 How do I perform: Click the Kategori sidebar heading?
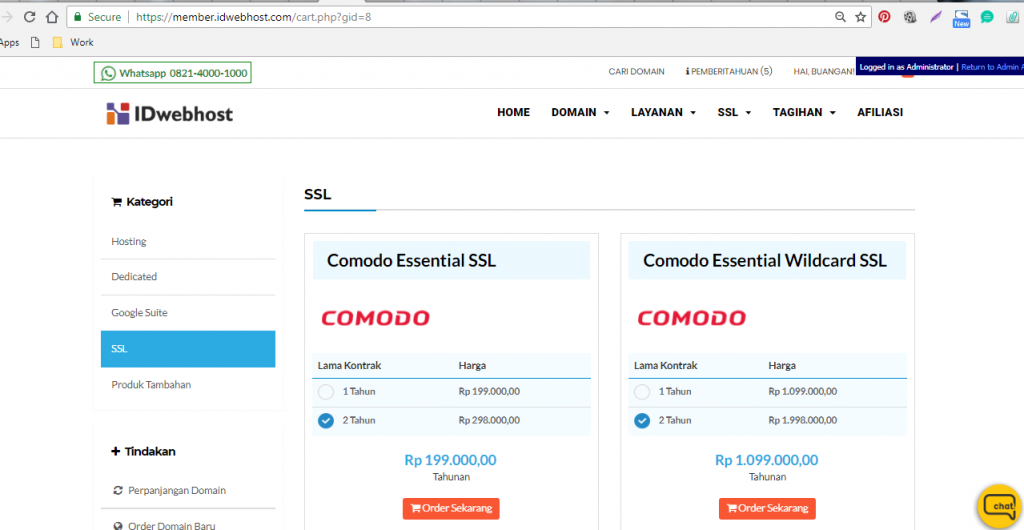[x=142, y=202]
